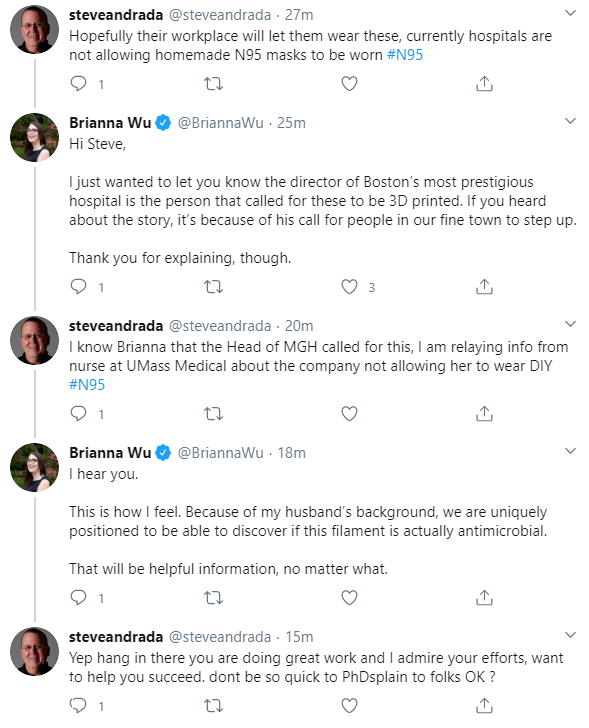Screen dimensions: 589x728
Task: Retweet steveandrada's 27m tweet about homemade masks
Action: (214, 84)
